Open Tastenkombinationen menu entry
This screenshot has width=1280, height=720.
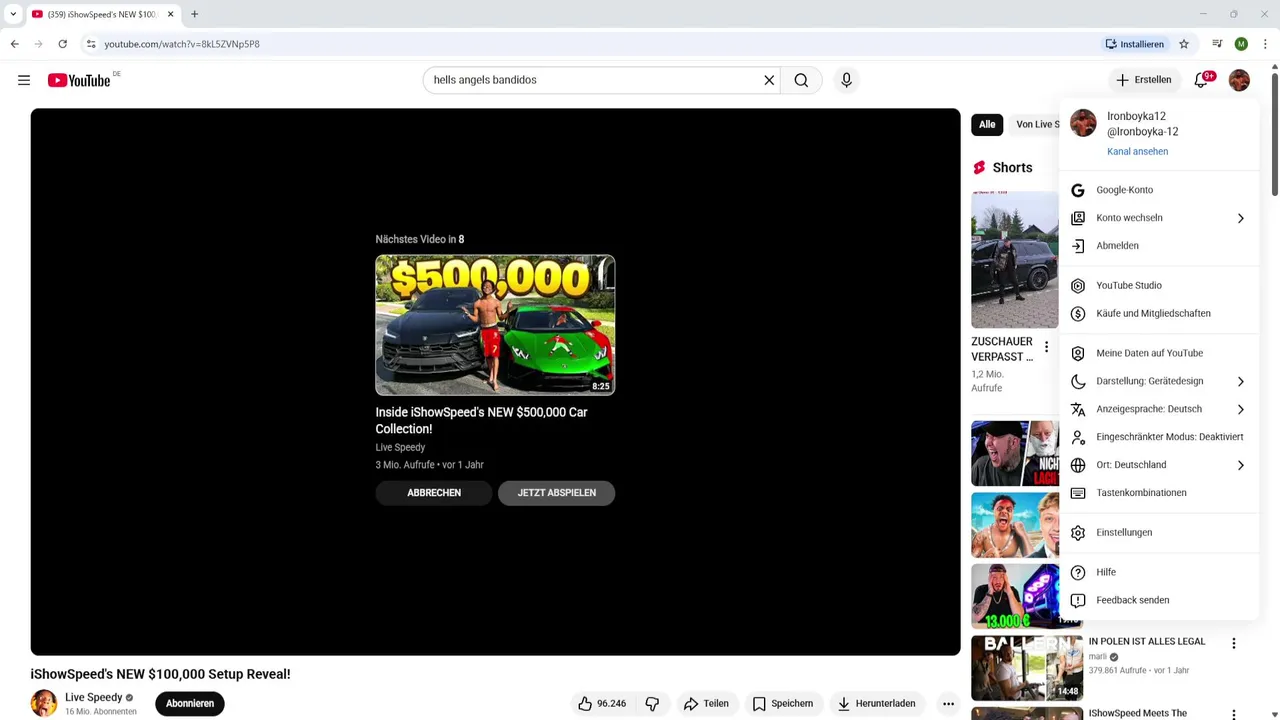pos(1159,493)
